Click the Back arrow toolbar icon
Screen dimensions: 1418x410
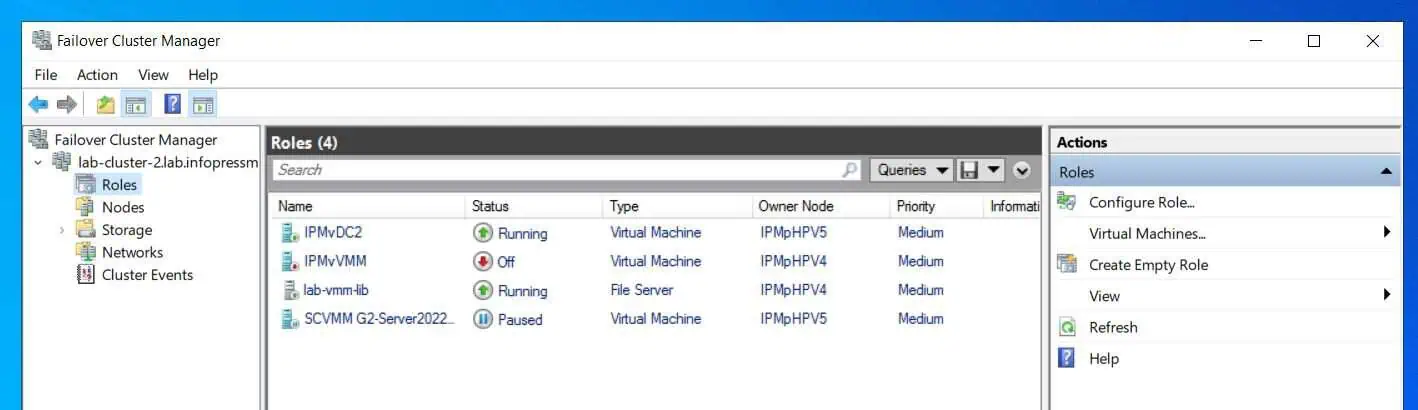[38, 104]
